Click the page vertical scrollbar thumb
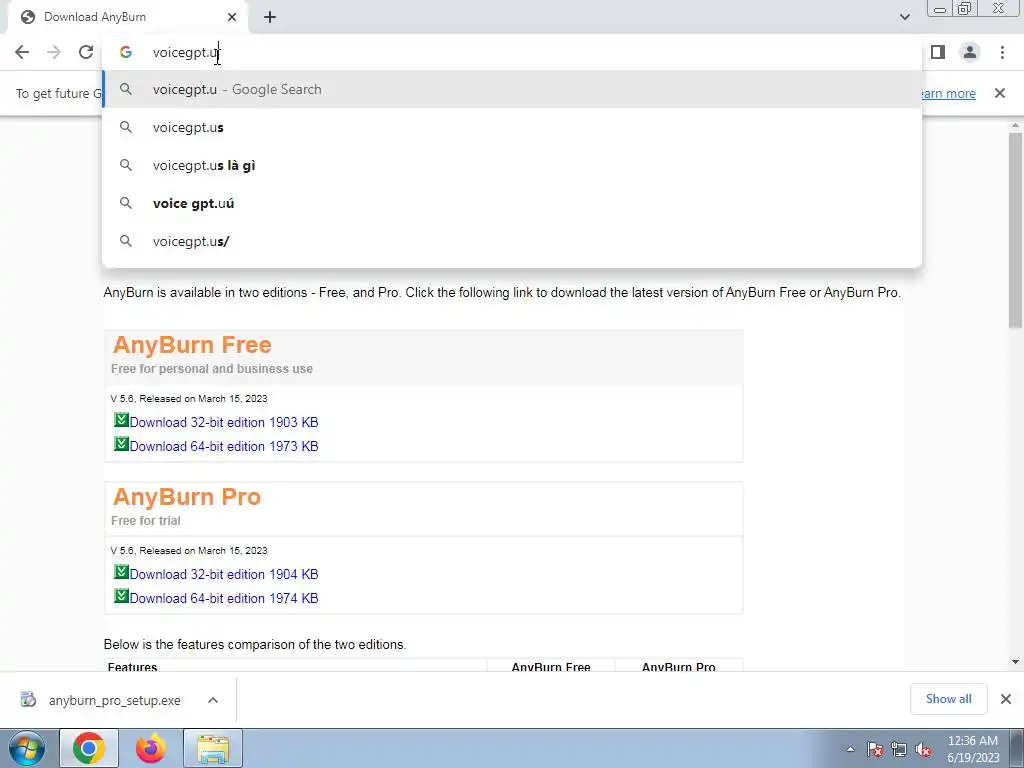The width and height of the screenshot is (1024, 768). [x=1015, y=230]
